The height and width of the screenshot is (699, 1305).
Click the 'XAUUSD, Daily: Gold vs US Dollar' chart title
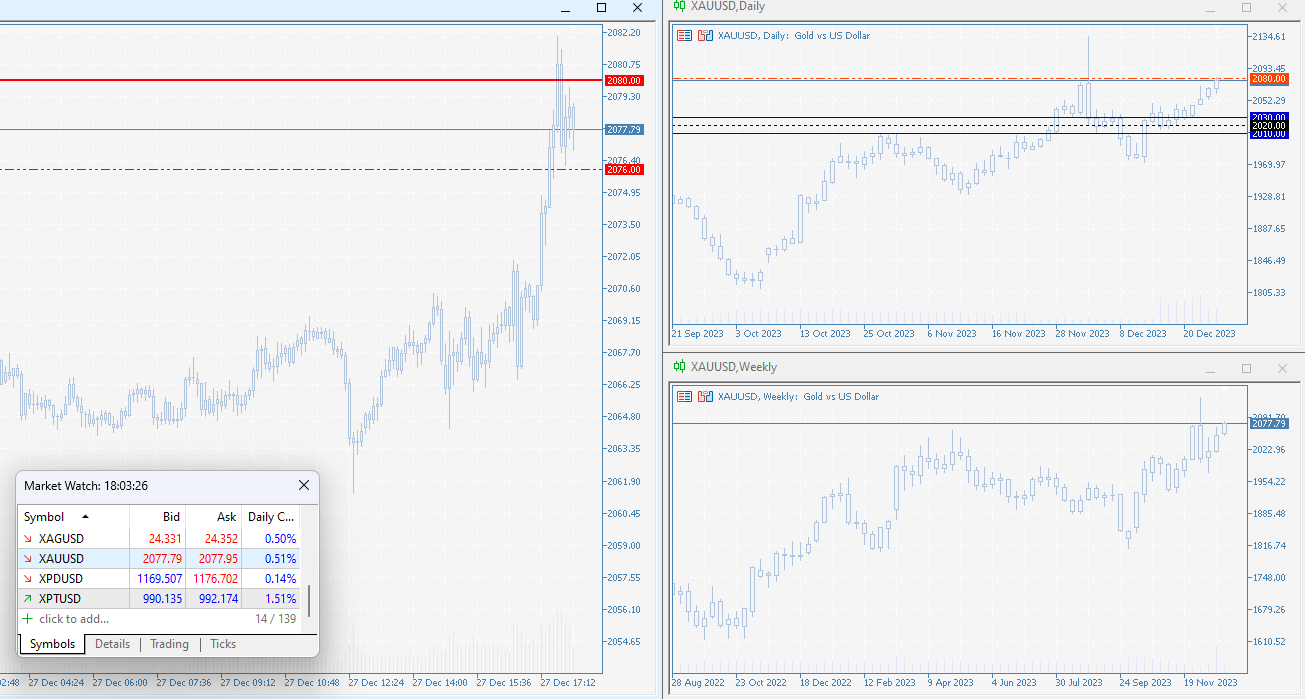click(x=794, y=36)
